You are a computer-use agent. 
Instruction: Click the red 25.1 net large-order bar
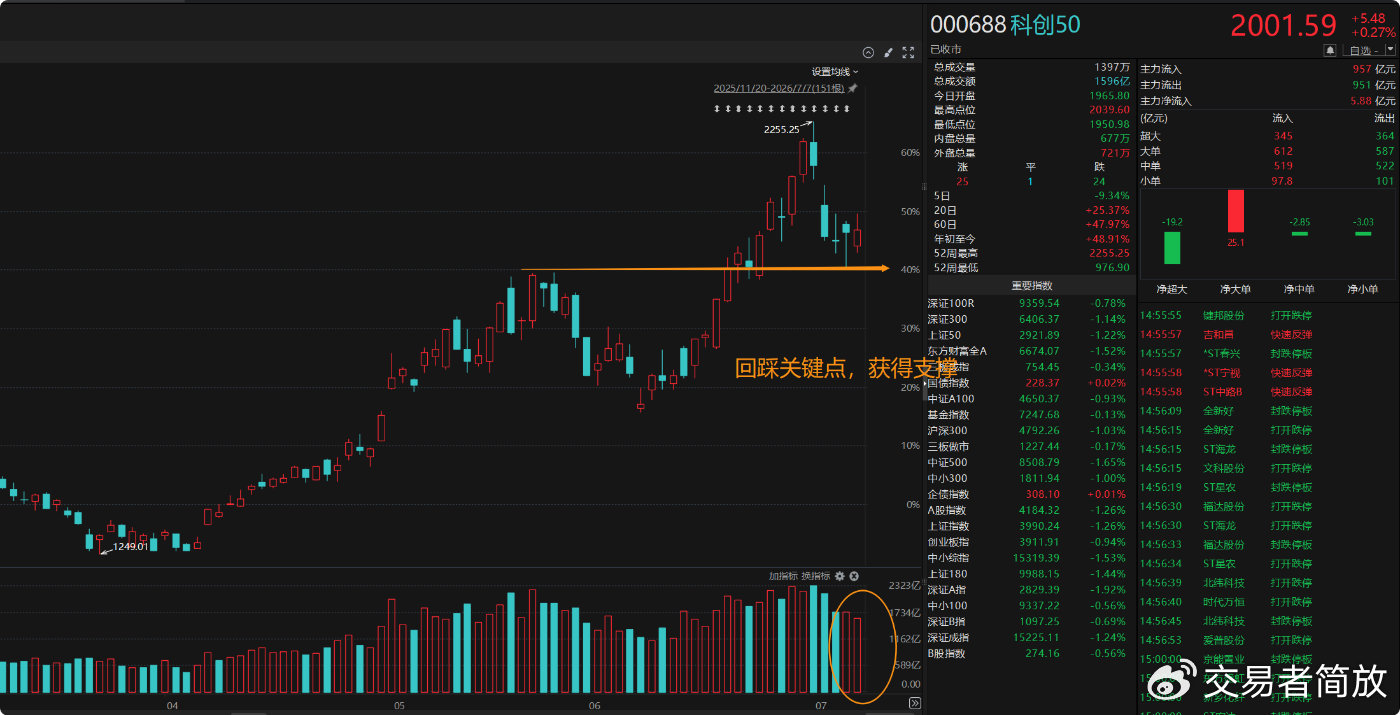pos(1236,211)
